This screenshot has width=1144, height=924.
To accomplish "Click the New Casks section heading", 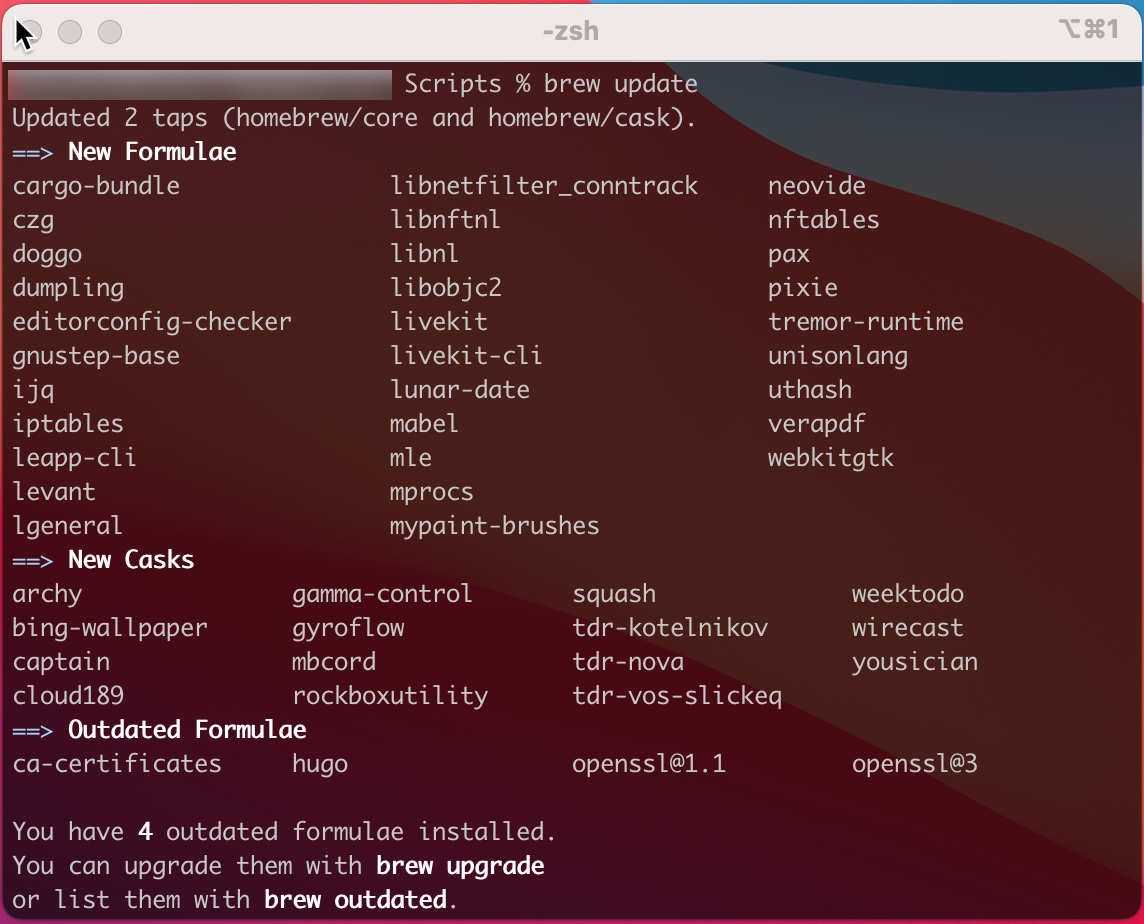I will coord(131,560).
